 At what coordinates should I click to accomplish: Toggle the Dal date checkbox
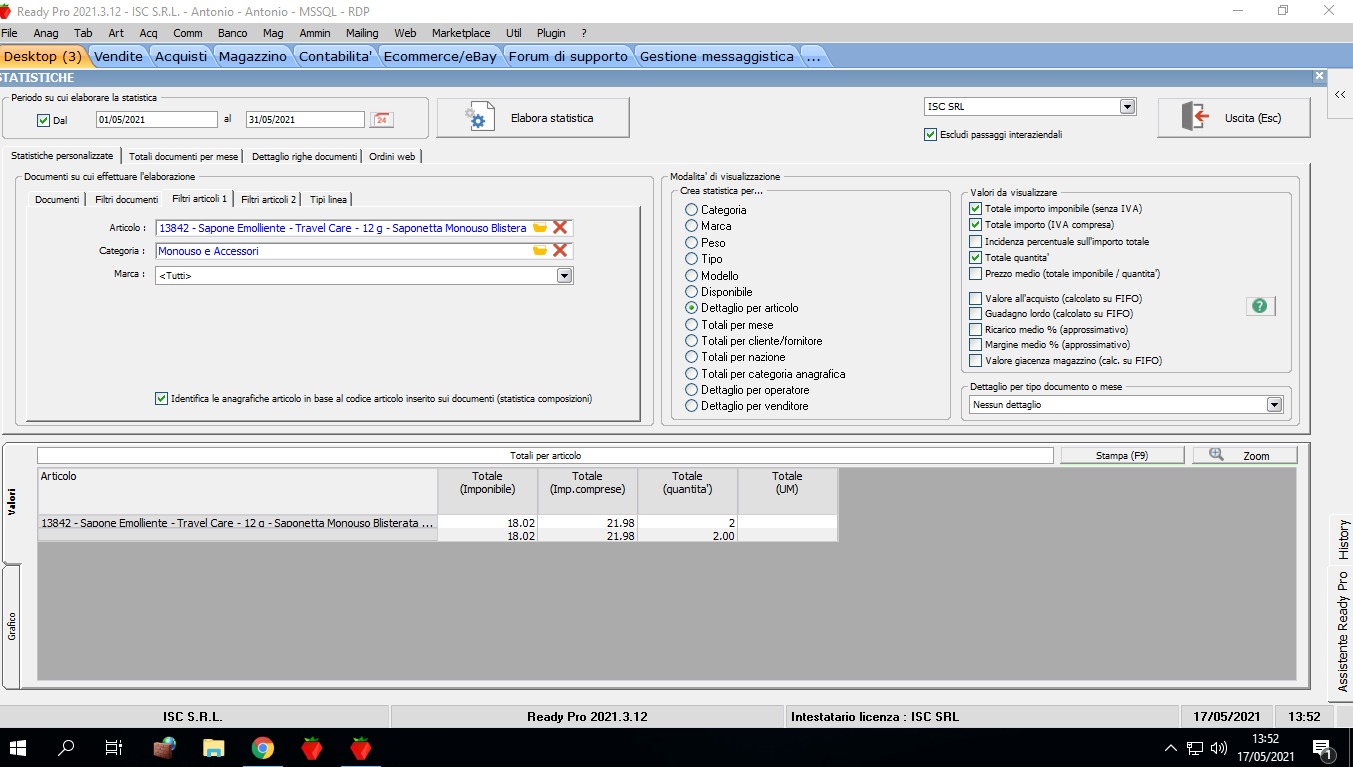(43, 120)
